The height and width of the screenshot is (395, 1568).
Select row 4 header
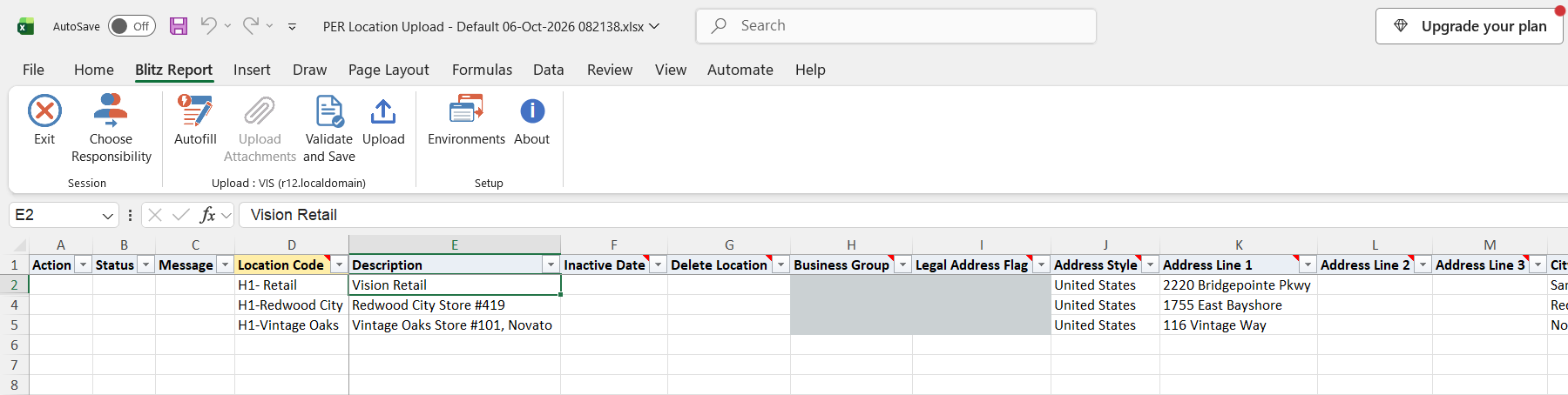(14, 305)
